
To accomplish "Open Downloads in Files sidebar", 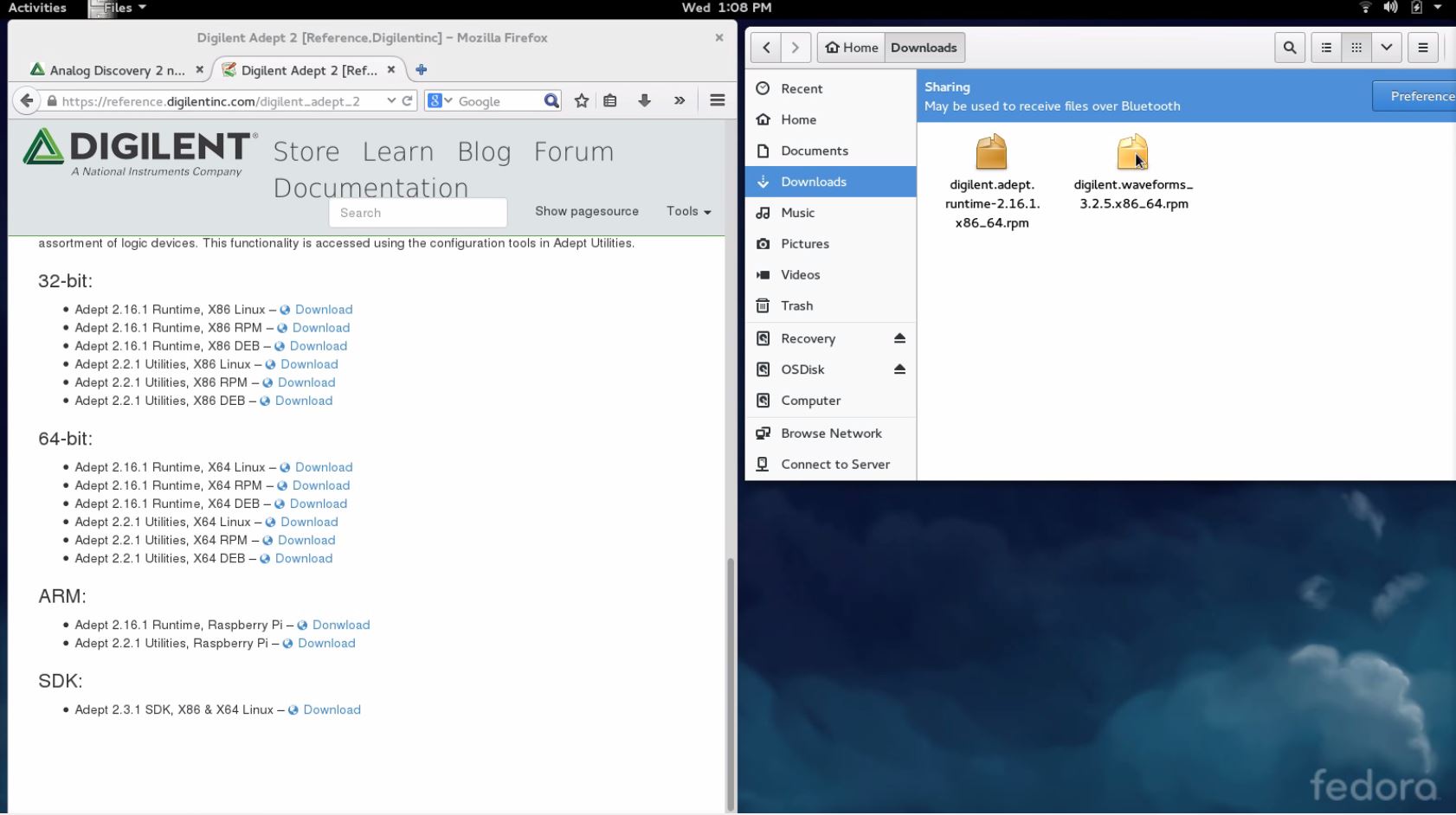I will 830,182.
